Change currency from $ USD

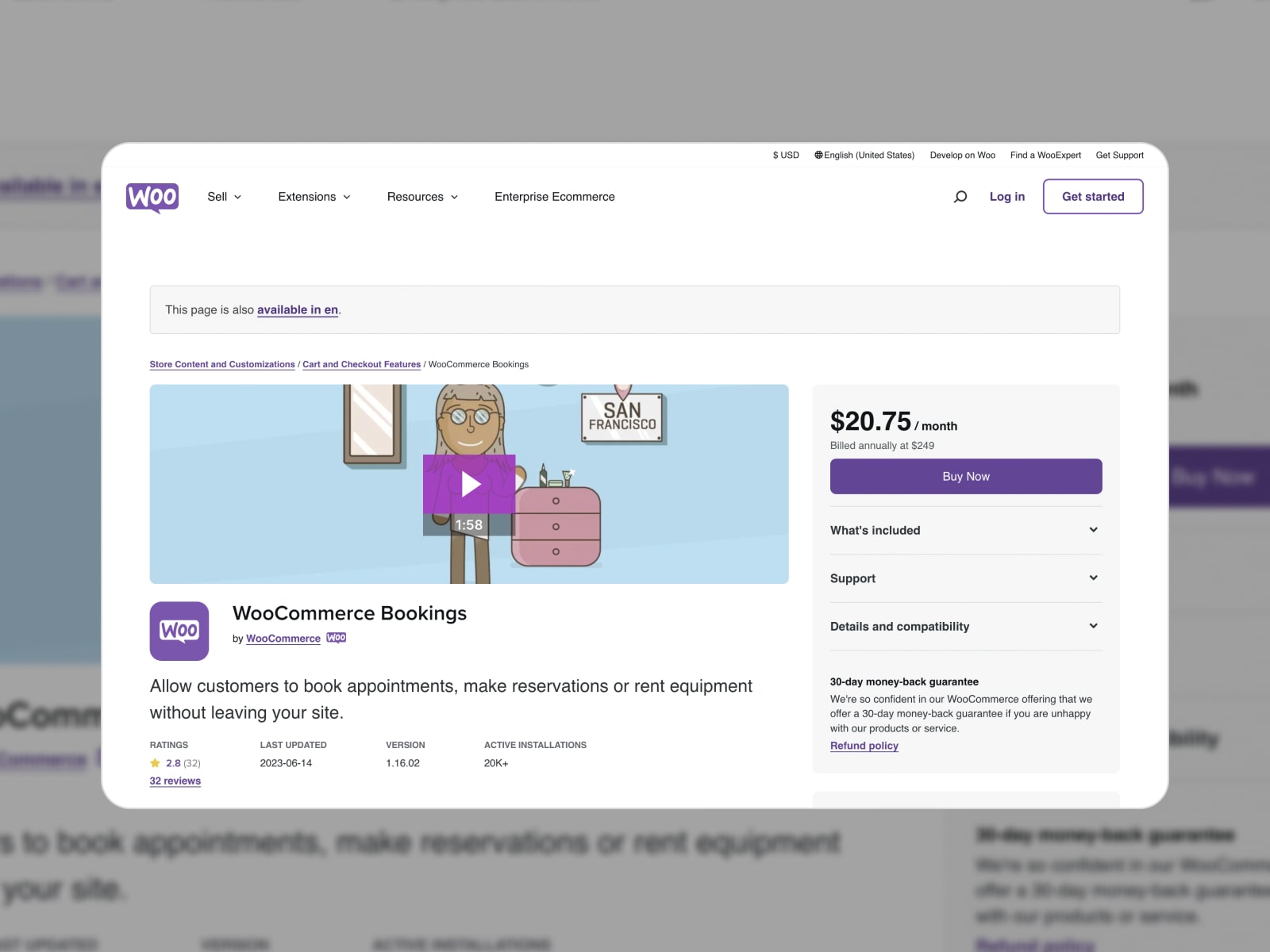tap(786, 155)
